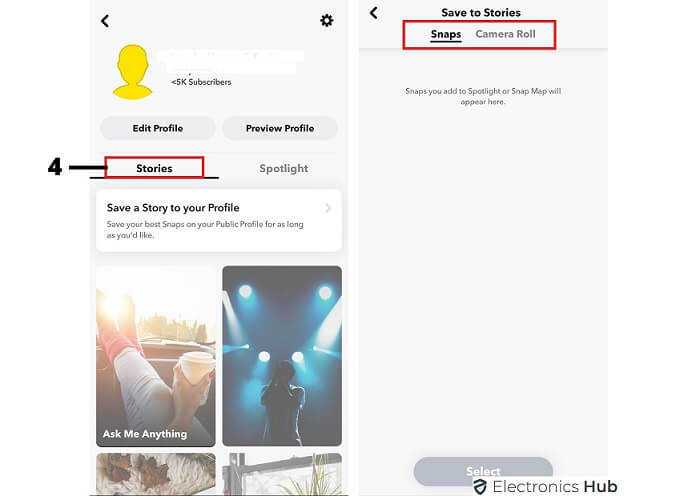Open settings with the gear icon
This screenshot has width=700, height=496.
pos(326,21)
